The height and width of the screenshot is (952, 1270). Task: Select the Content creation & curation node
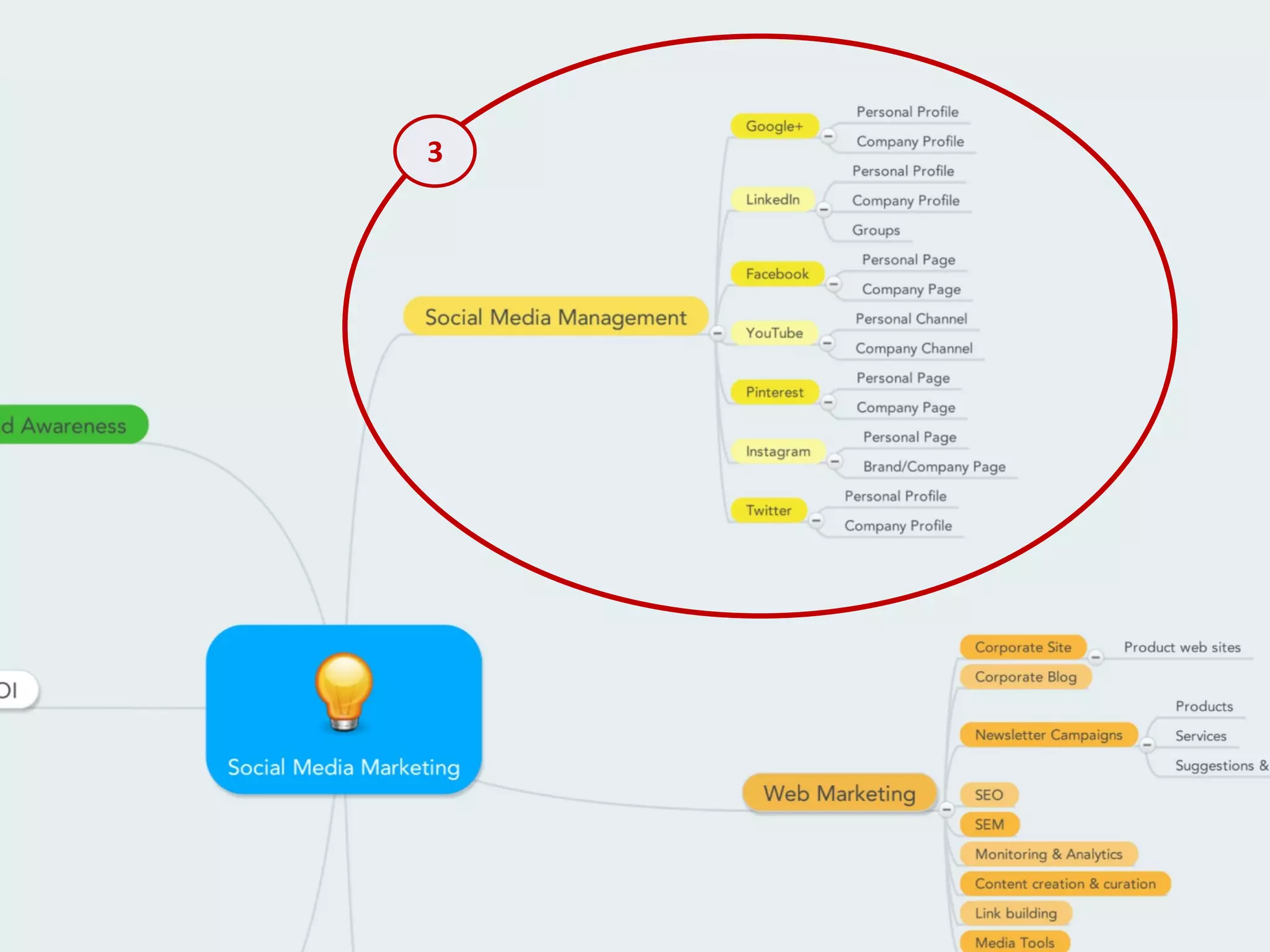tap(1065, 884)
